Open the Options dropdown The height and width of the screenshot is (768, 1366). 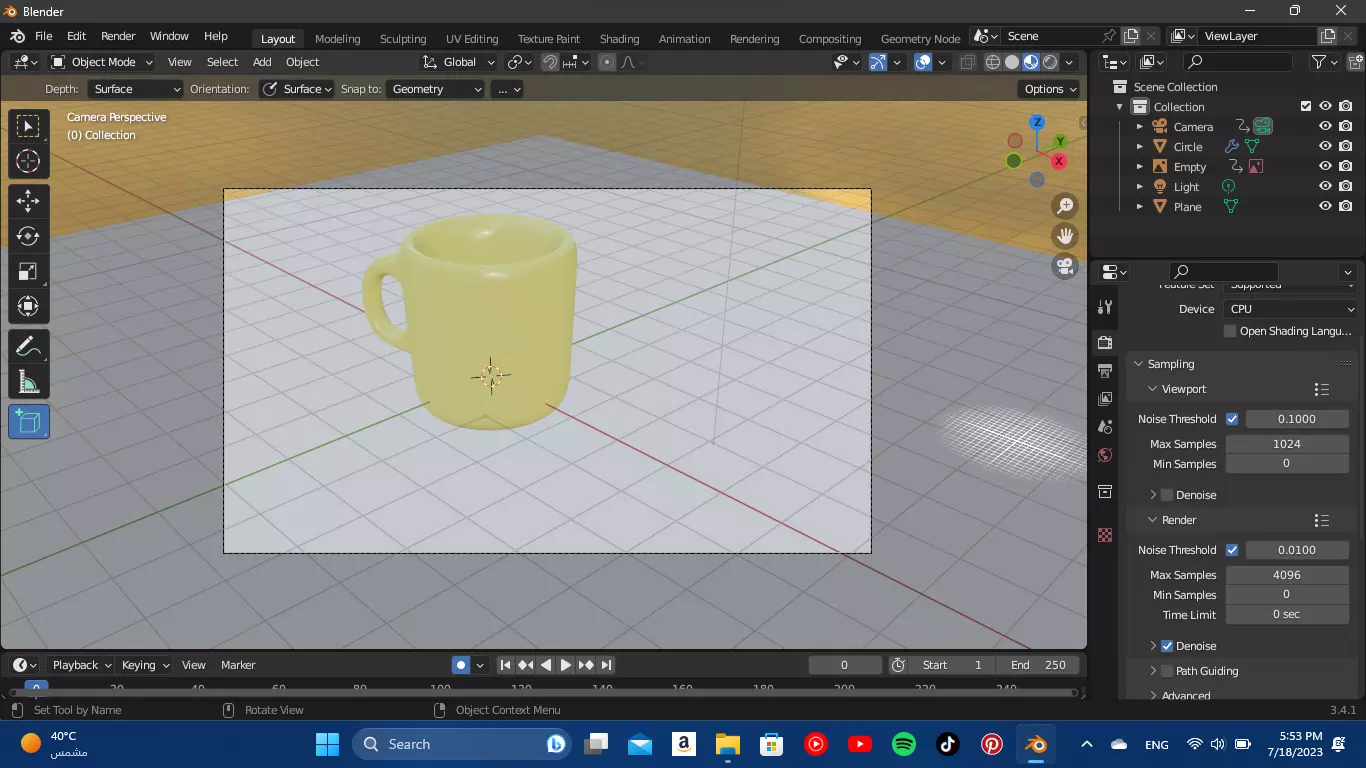click(1050, 89)
